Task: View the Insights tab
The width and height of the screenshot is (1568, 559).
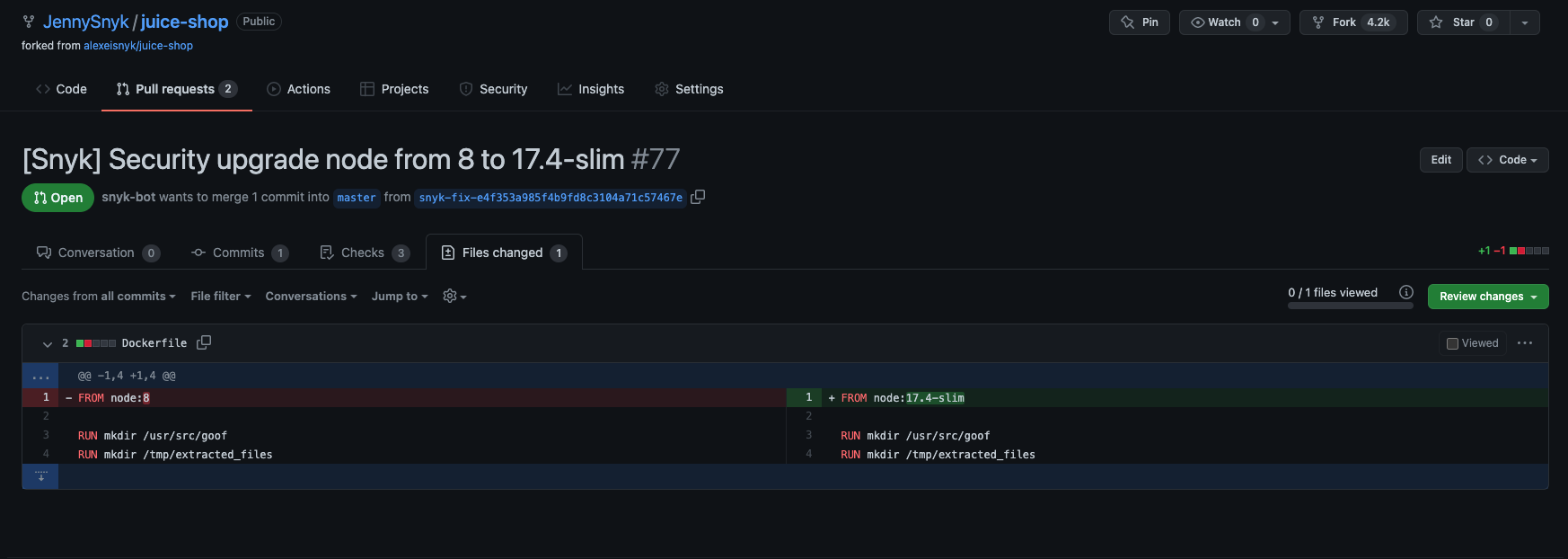Action: pos(591,89)
